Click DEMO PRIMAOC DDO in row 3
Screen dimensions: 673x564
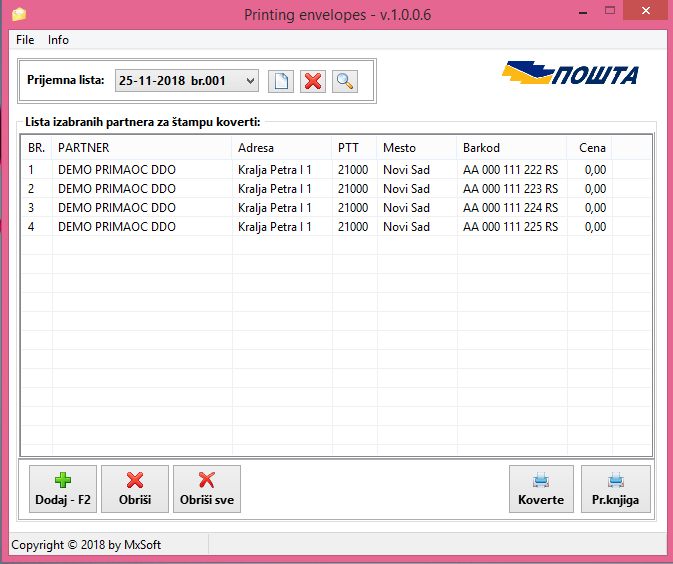117,208
